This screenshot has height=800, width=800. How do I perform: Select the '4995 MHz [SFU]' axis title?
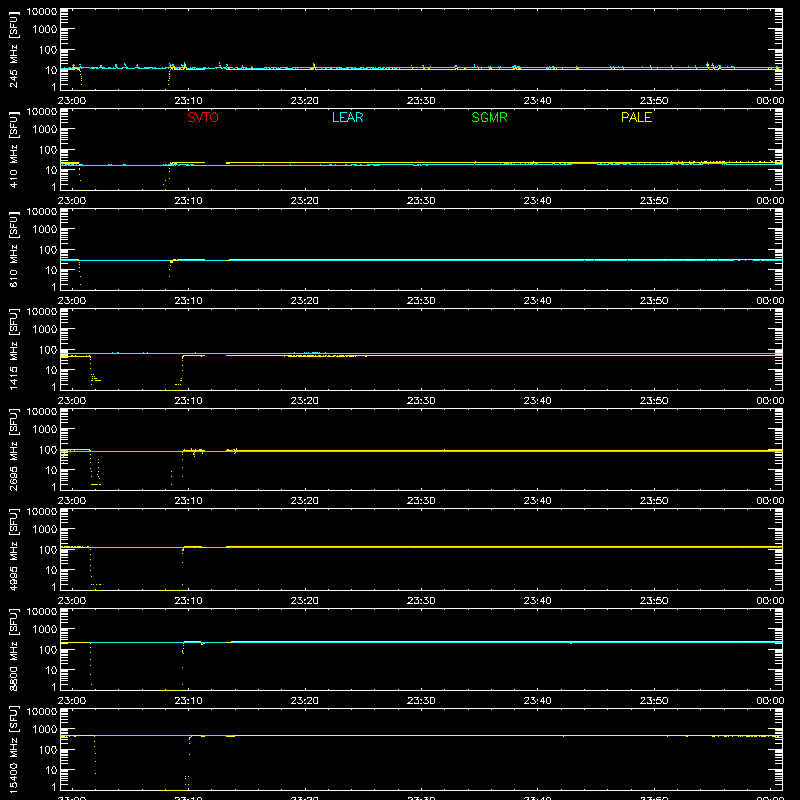pos(13,549)
